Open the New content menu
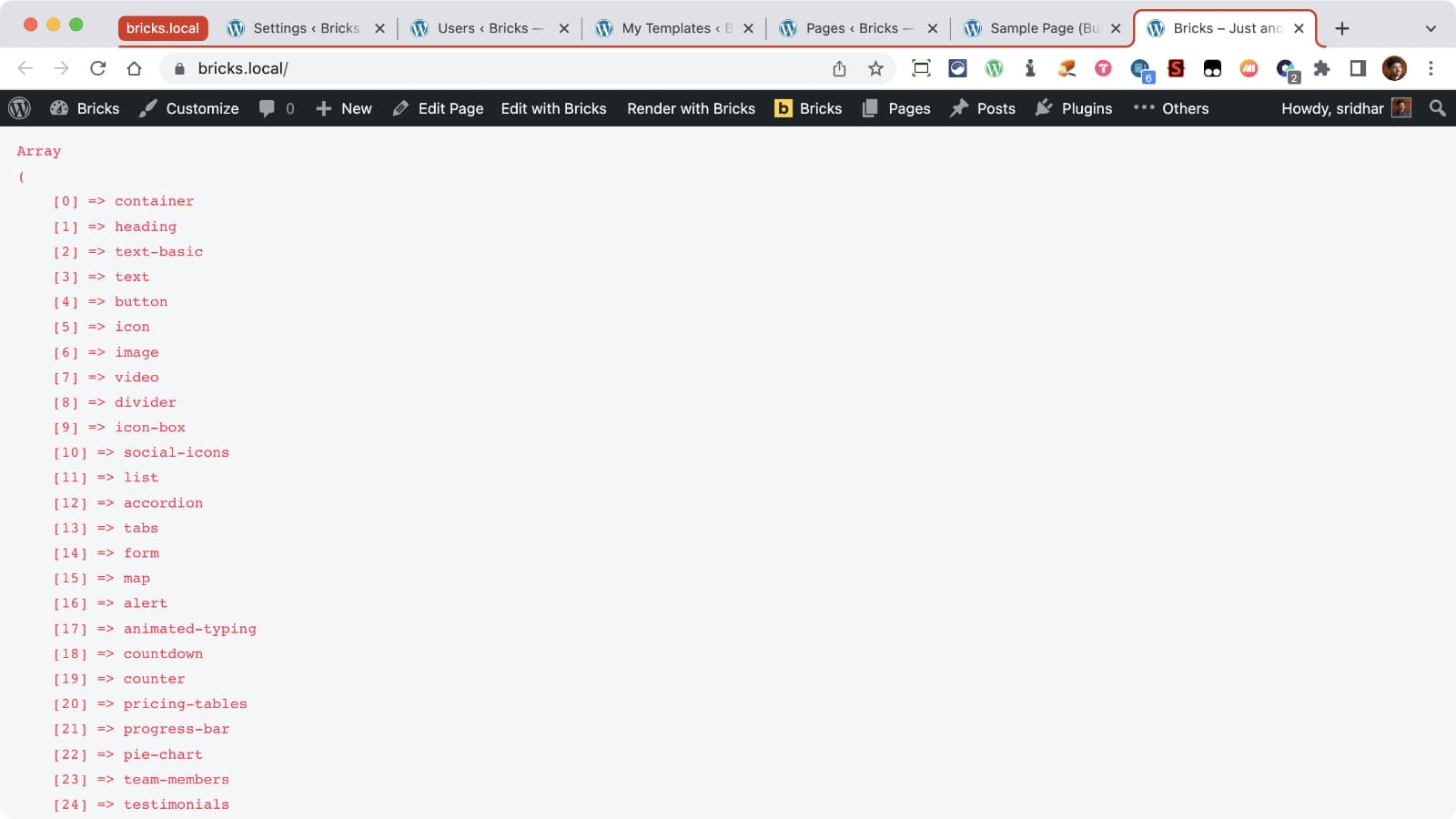The image size is (1456, 819). 344,108
